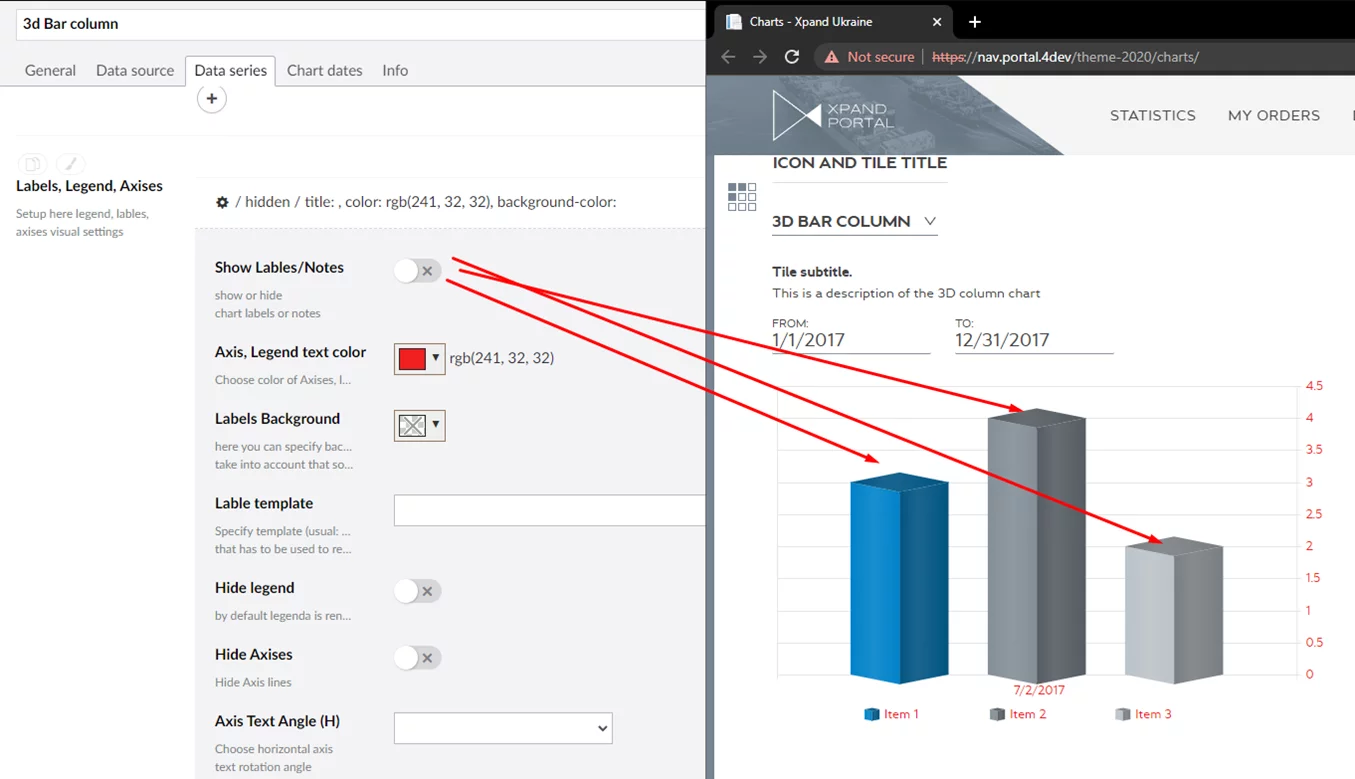Screen dimensions: 1355x779
Task: Reload the page with browser refresh icon
Action: (792, 57)
